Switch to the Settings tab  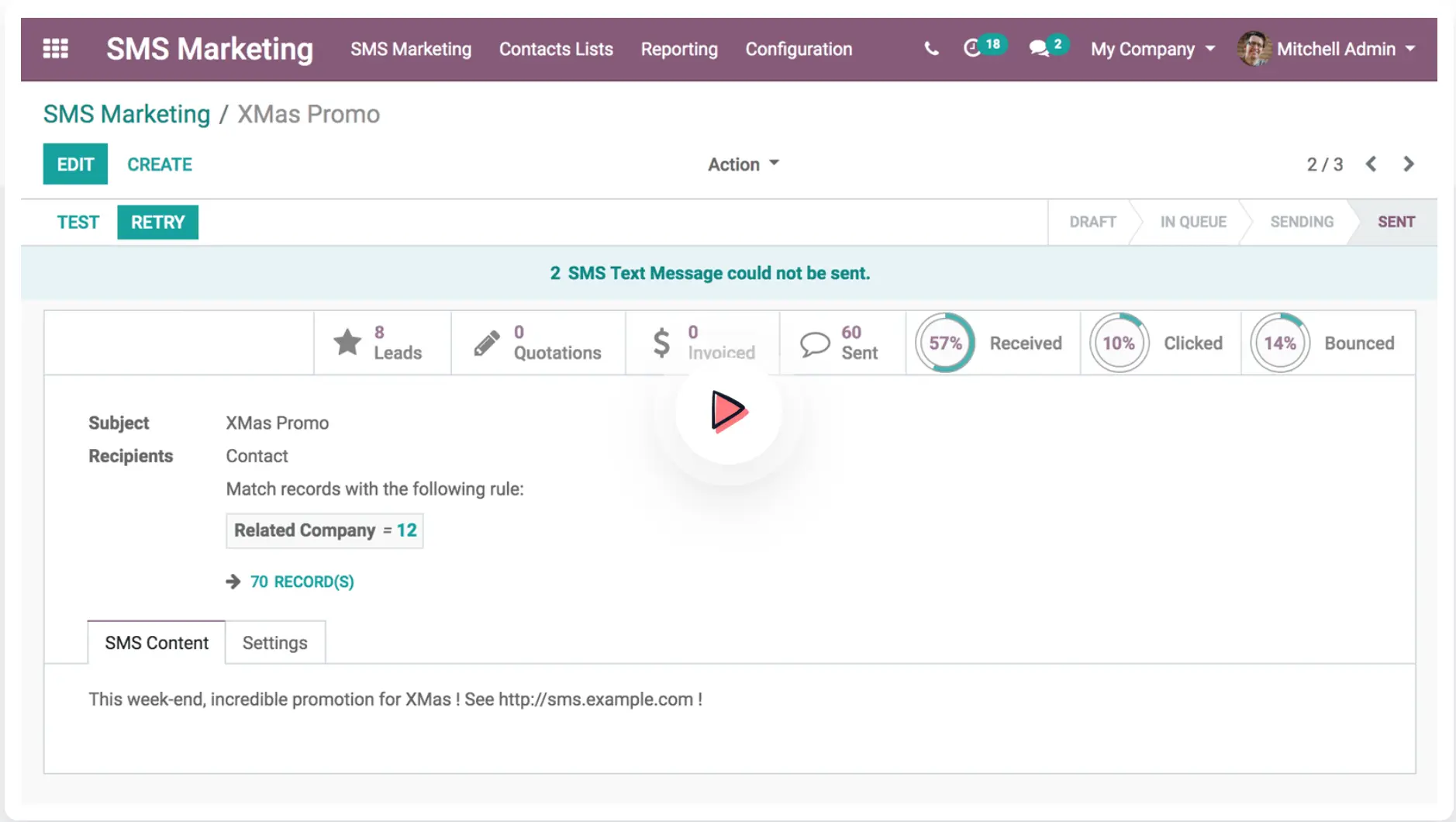275,643
